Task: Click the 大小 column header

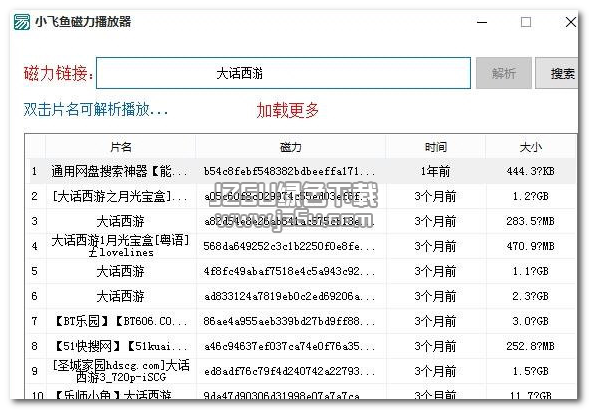Action: pyautogui.click(x=530, y=147)
